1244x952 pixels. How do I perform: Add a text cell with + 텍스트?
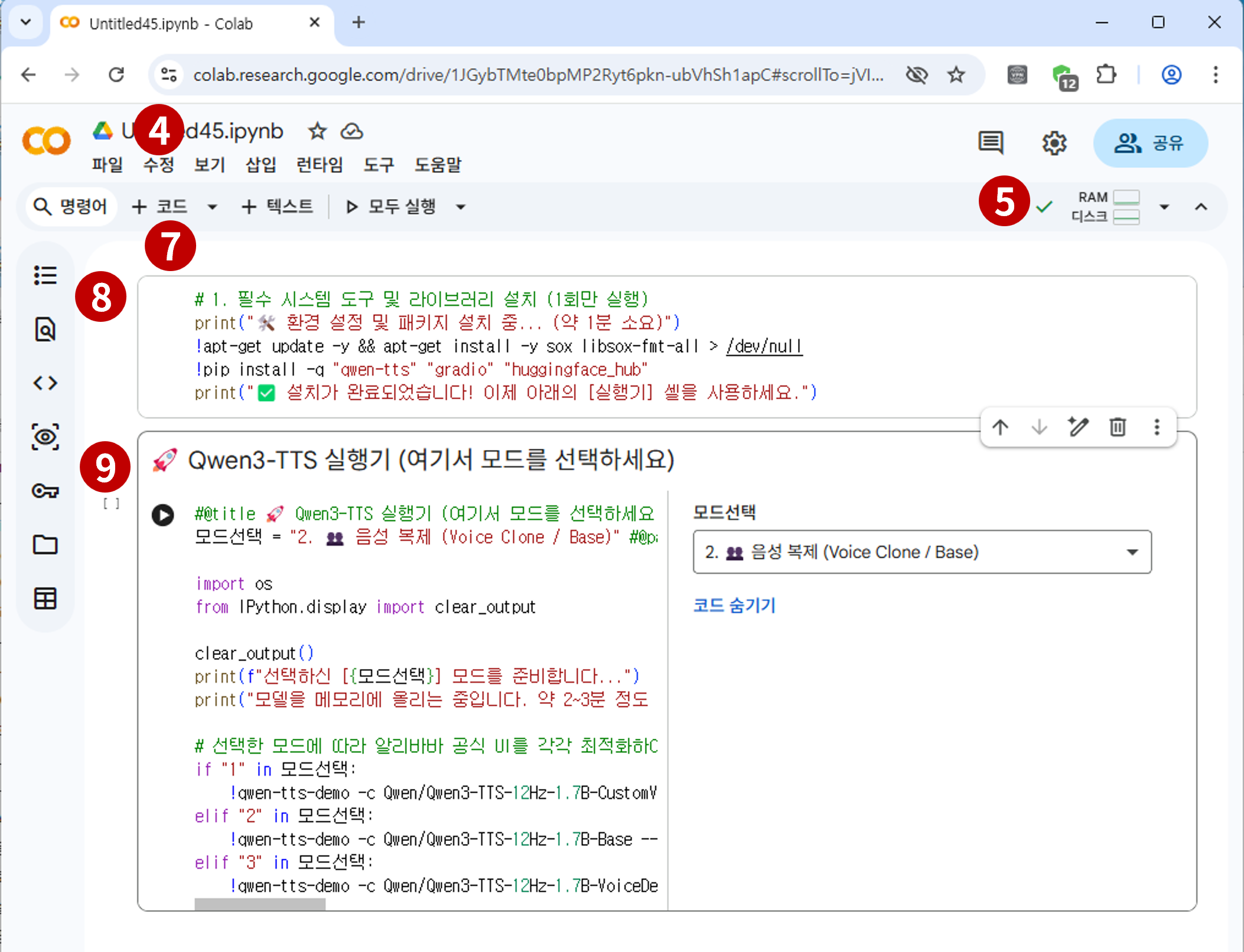(278, 206)
